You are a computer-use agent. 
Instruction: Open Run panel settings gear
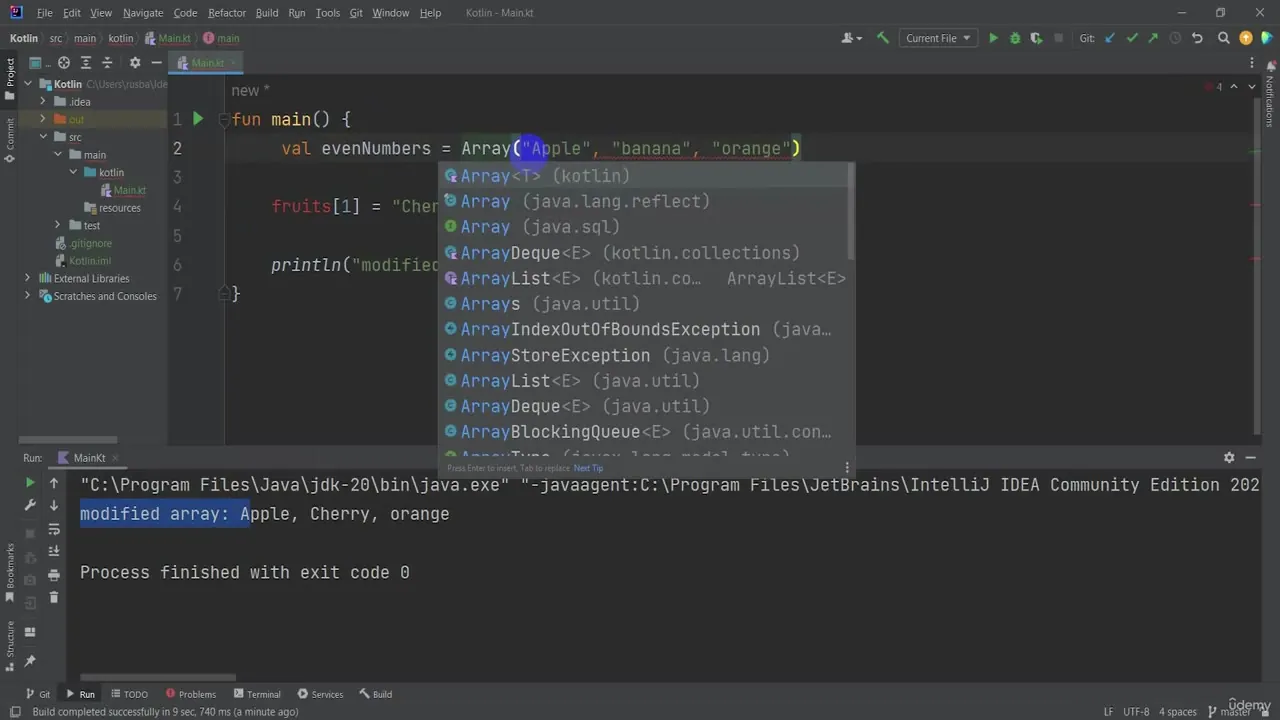point(1229,457)
